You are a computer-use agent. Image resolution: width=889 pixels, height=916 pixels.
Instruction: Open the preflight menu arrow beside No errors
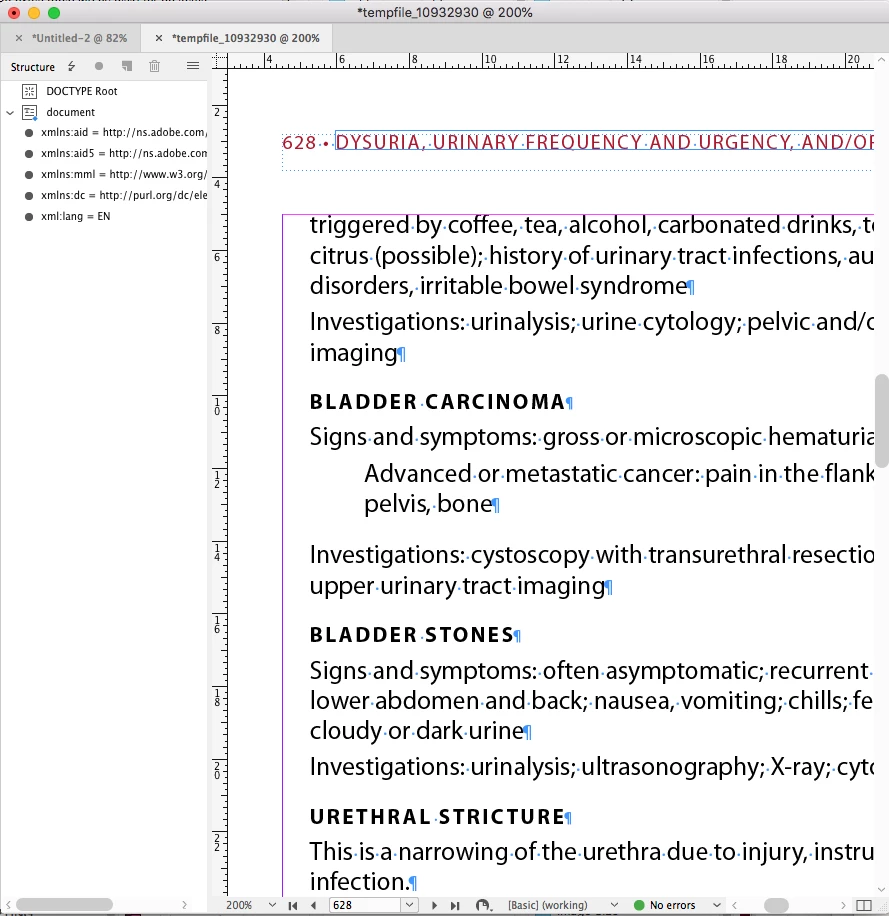tap(717, 905)
